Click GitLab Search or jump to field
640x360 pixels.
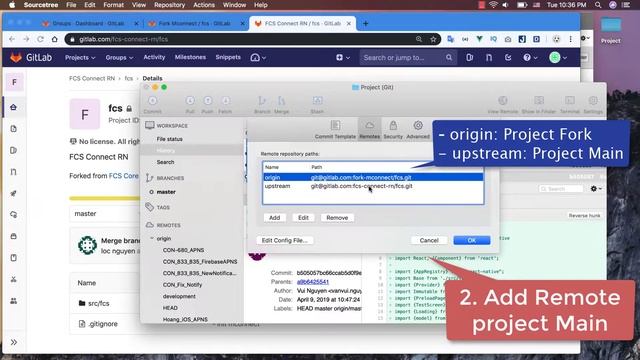[408, 58]
